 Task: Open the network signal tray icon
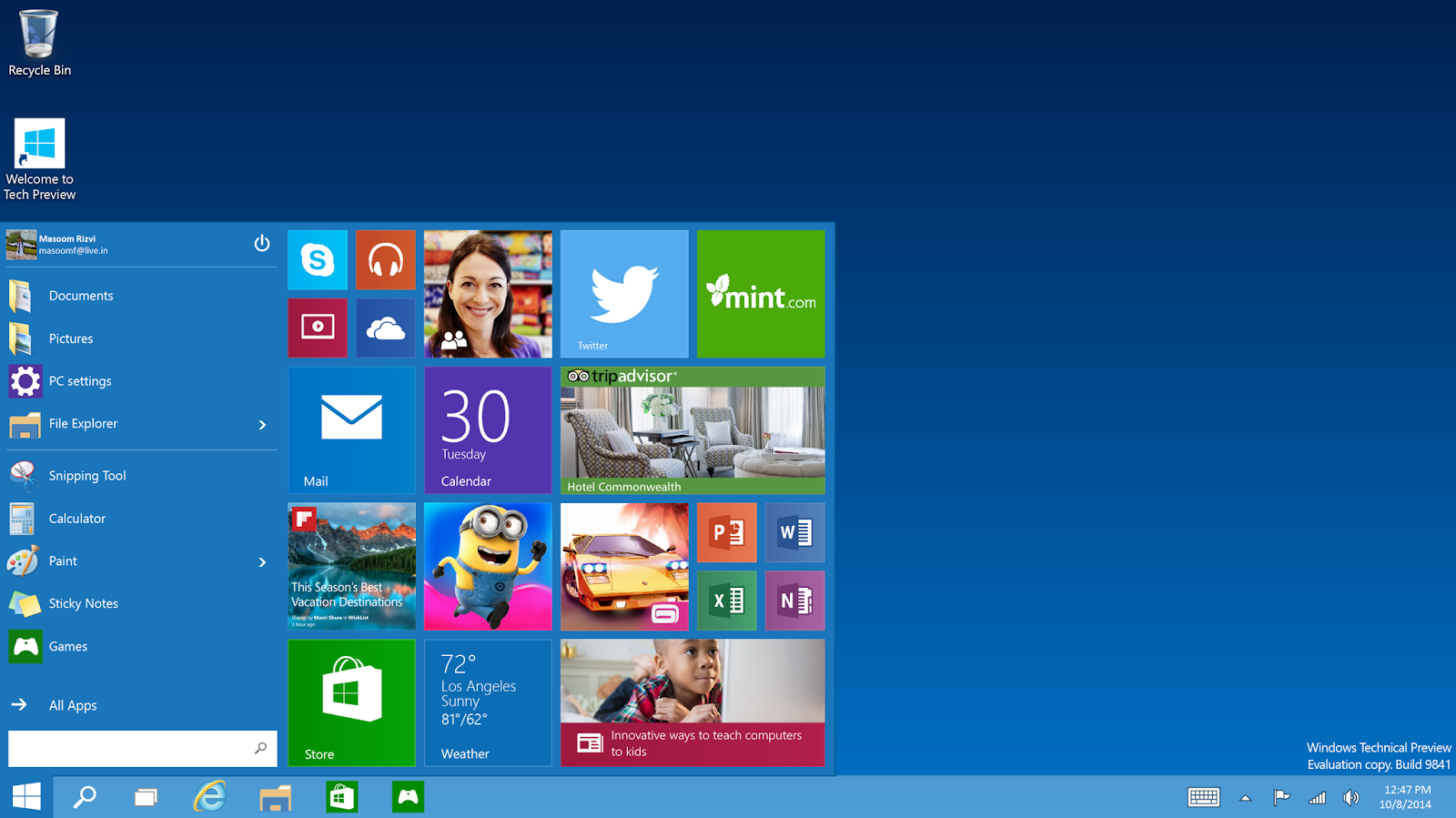(x=1317, y=798)
